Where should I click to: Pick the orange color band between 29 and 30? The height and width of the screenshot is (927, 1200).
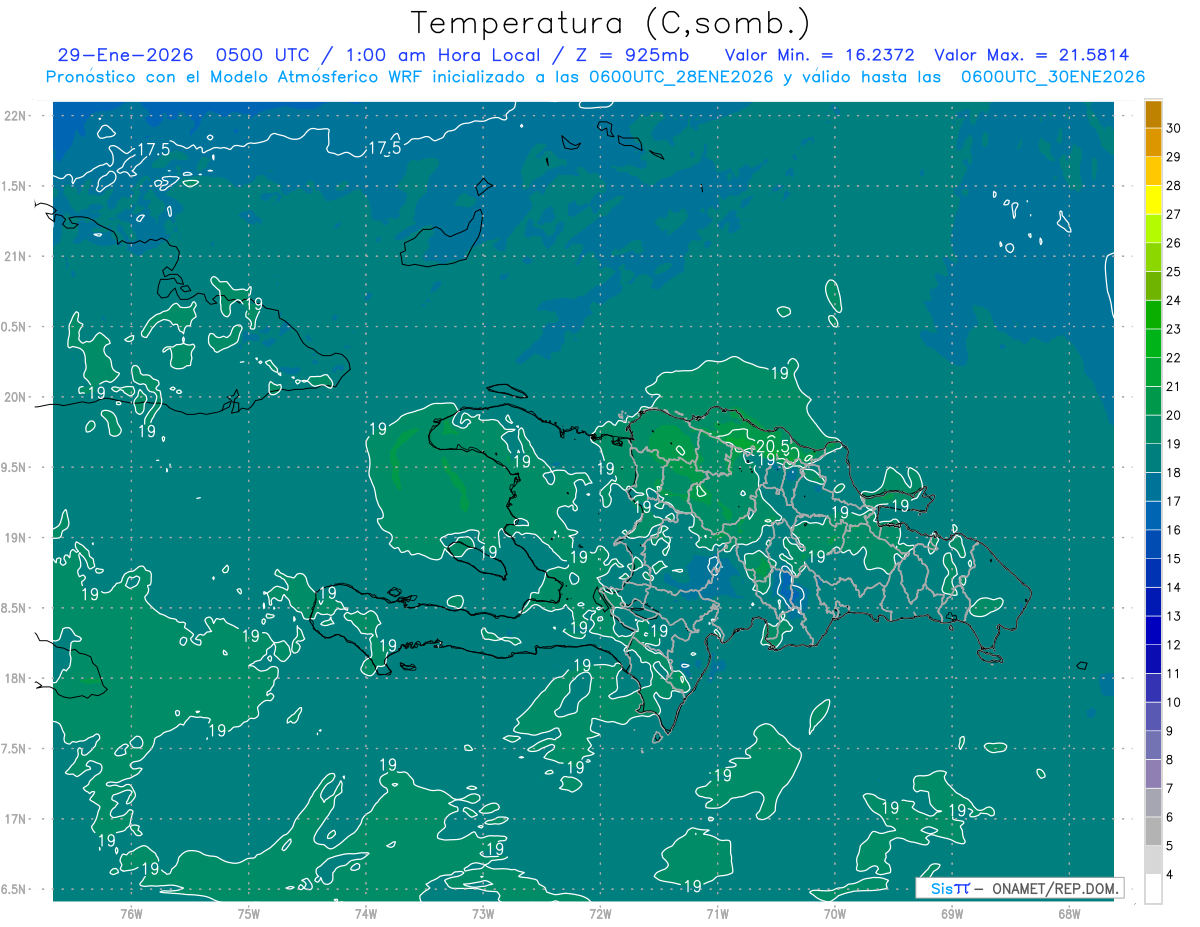coord(1153,142)
